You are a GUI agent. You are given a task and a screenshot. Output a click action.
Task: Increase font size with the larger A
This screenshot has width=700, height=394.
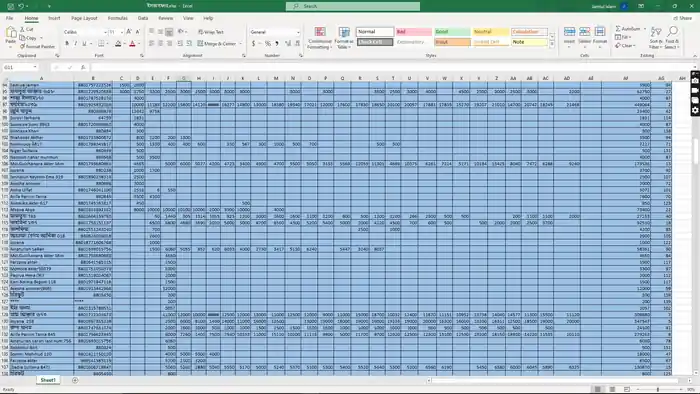tap(129, 32)
